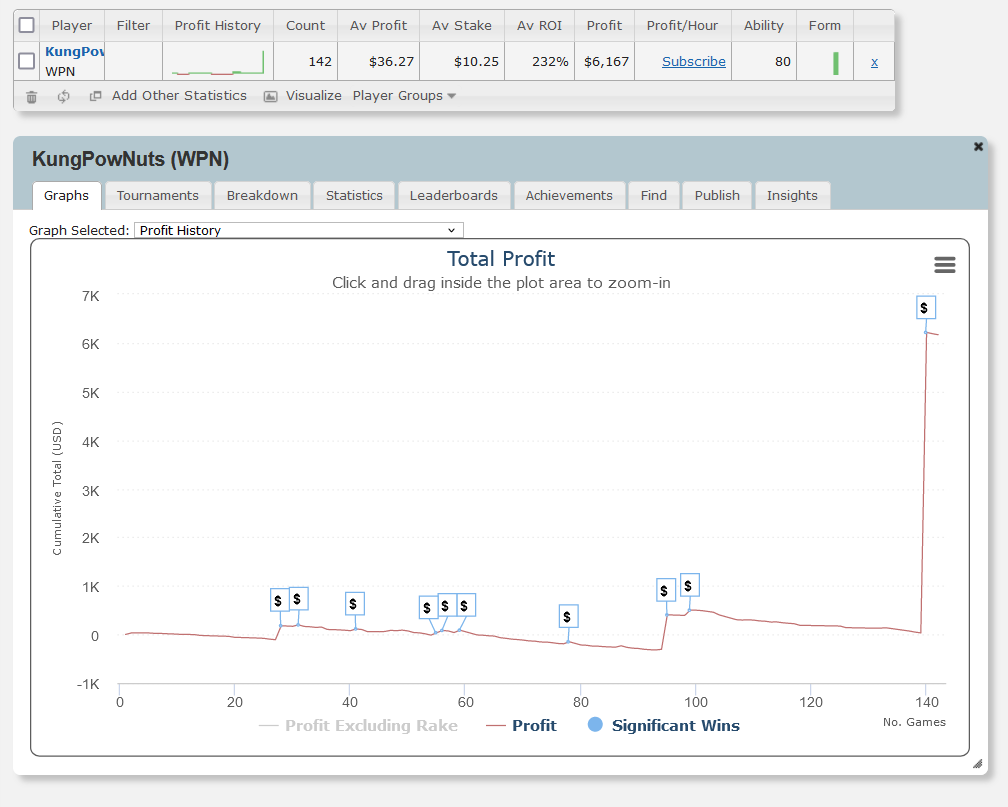Close the KungPowNuts panel
1008x807 pixels.
[978, 147]
